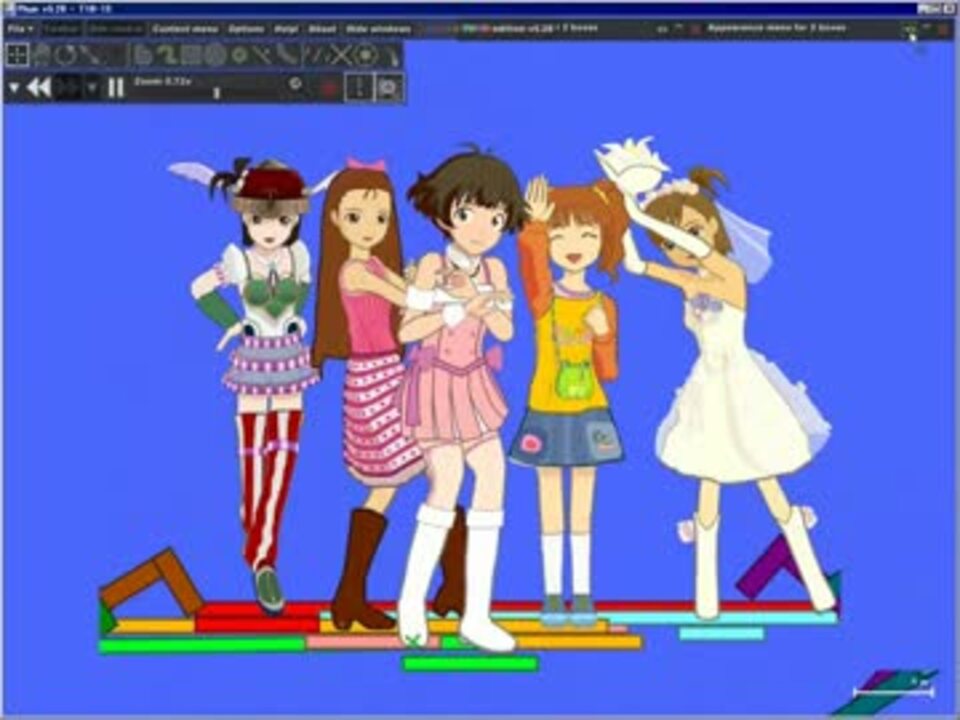Click the Undo double-arrow button
The width and height of the screenshot is (960, 720).
40,88
